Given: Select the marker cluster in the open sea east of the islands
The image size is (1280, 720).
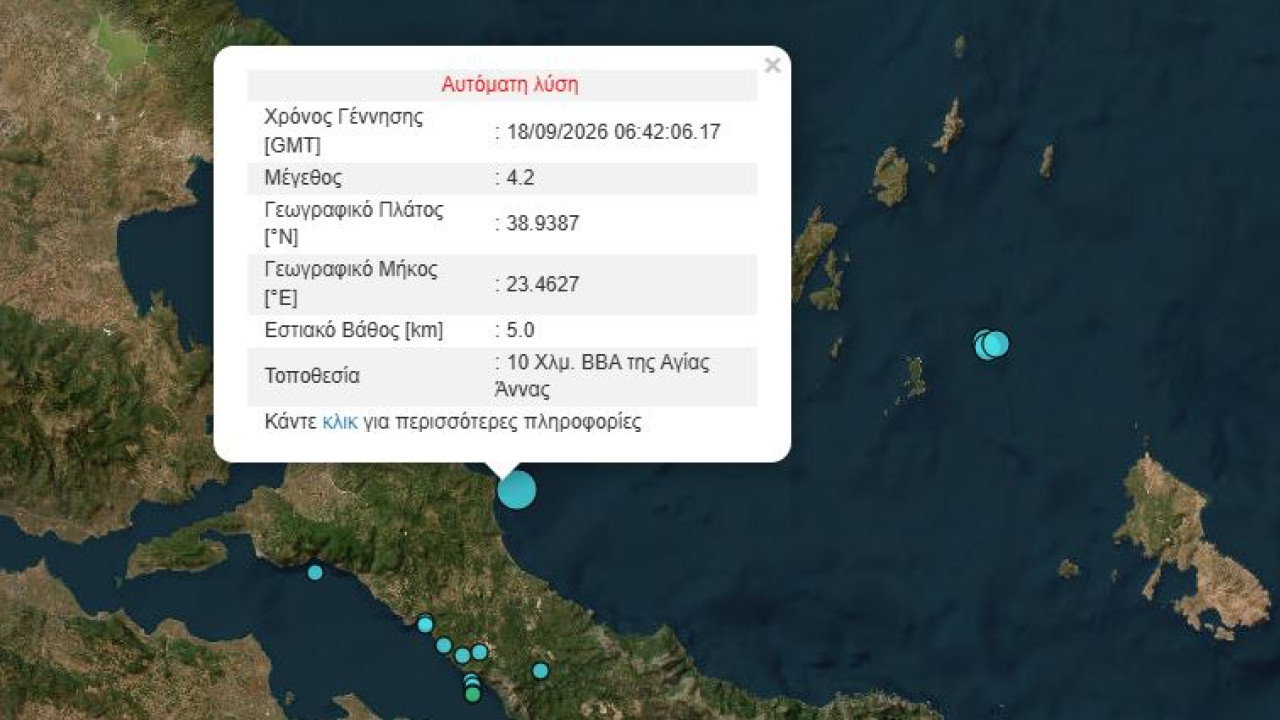Looking at the screenshot, I should pos(991,344).
